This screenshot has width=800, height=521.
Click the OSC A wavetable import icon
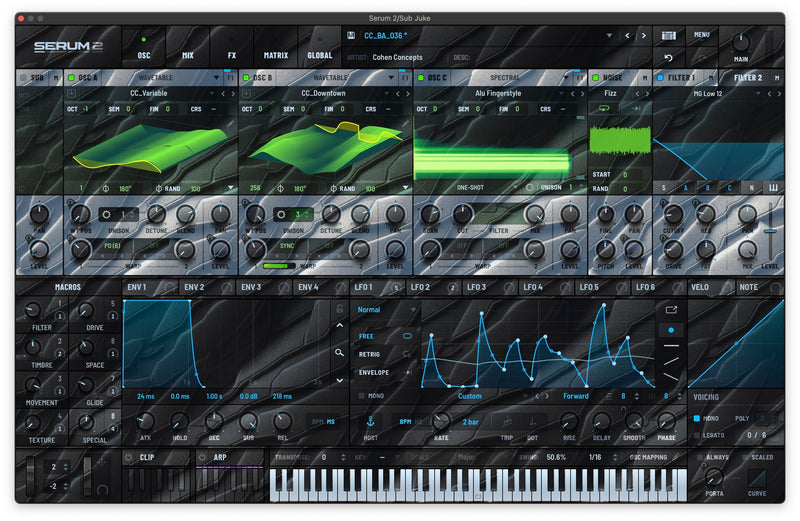pos(71,93)
